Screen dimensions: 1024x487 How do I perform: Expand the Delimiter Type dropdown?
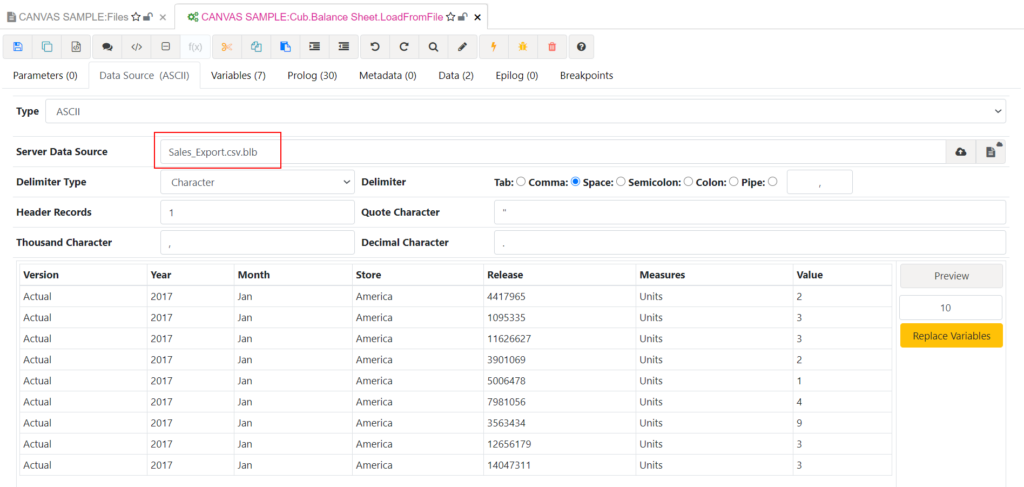point(257,182)
